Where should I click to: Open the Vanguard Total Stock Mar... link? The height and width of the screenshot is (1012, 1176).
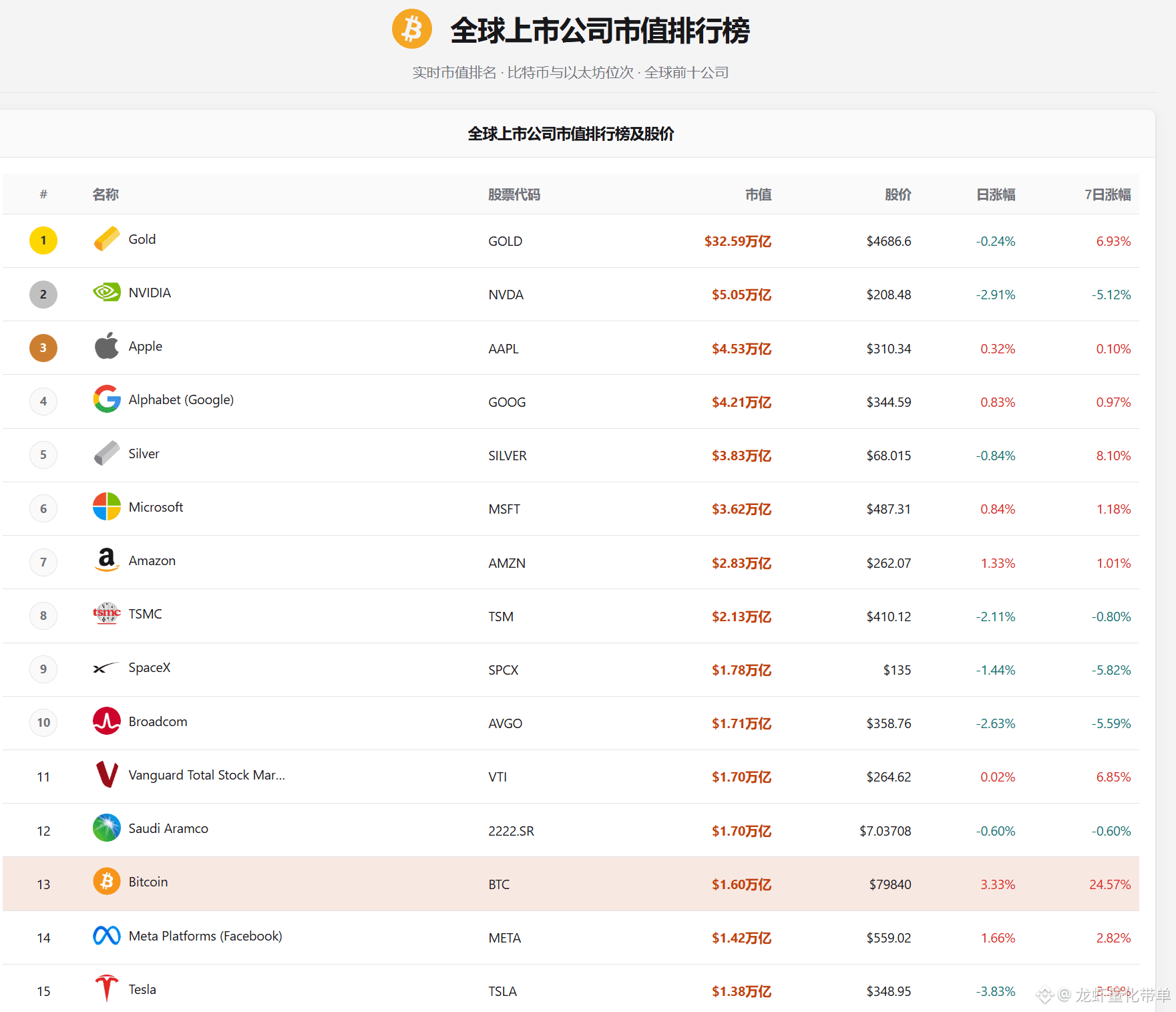tap(207, 775)
